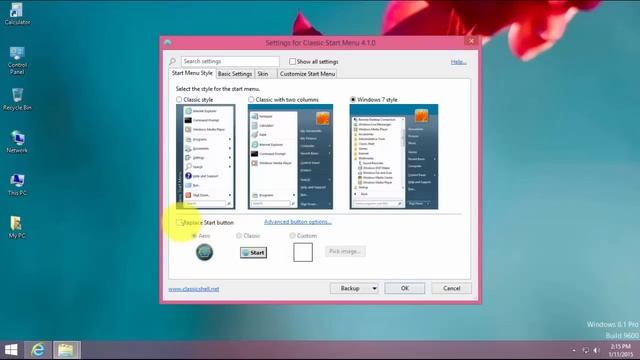The image size is (640, 360).
Task: Open the Recycle Bin desktop icon
Action: [17, 99]
